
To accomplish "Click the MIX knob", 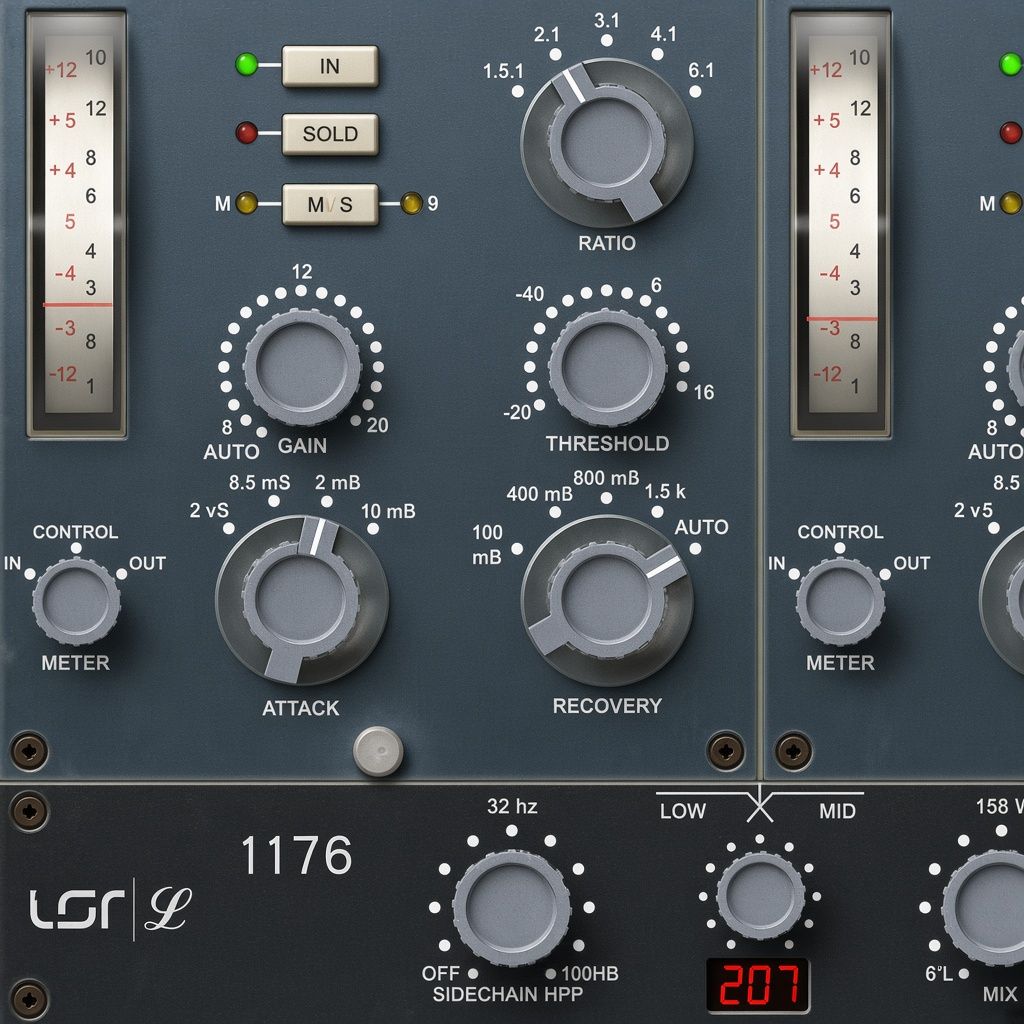I will tap(983, 907).
